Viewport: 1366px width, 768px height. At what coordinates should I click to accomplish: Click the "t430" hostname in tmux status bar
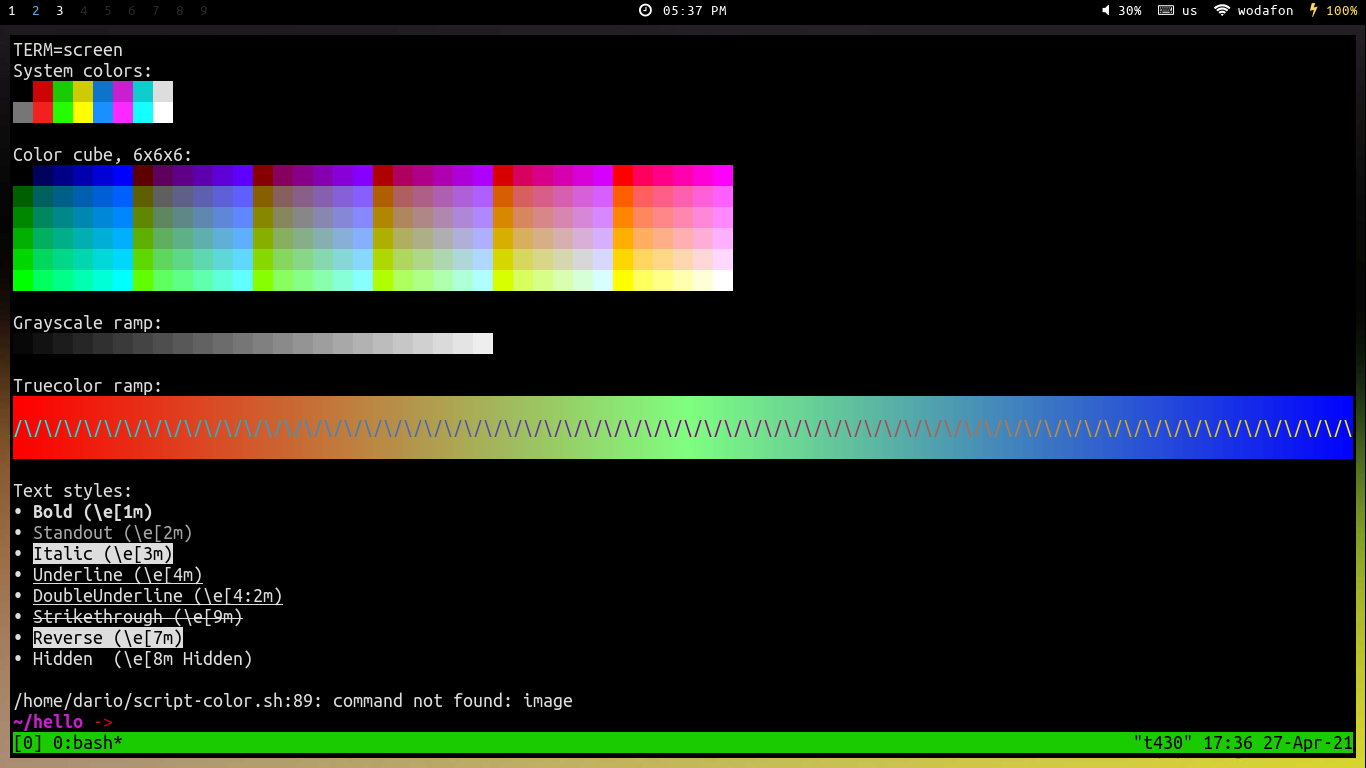coord(1163,743)
